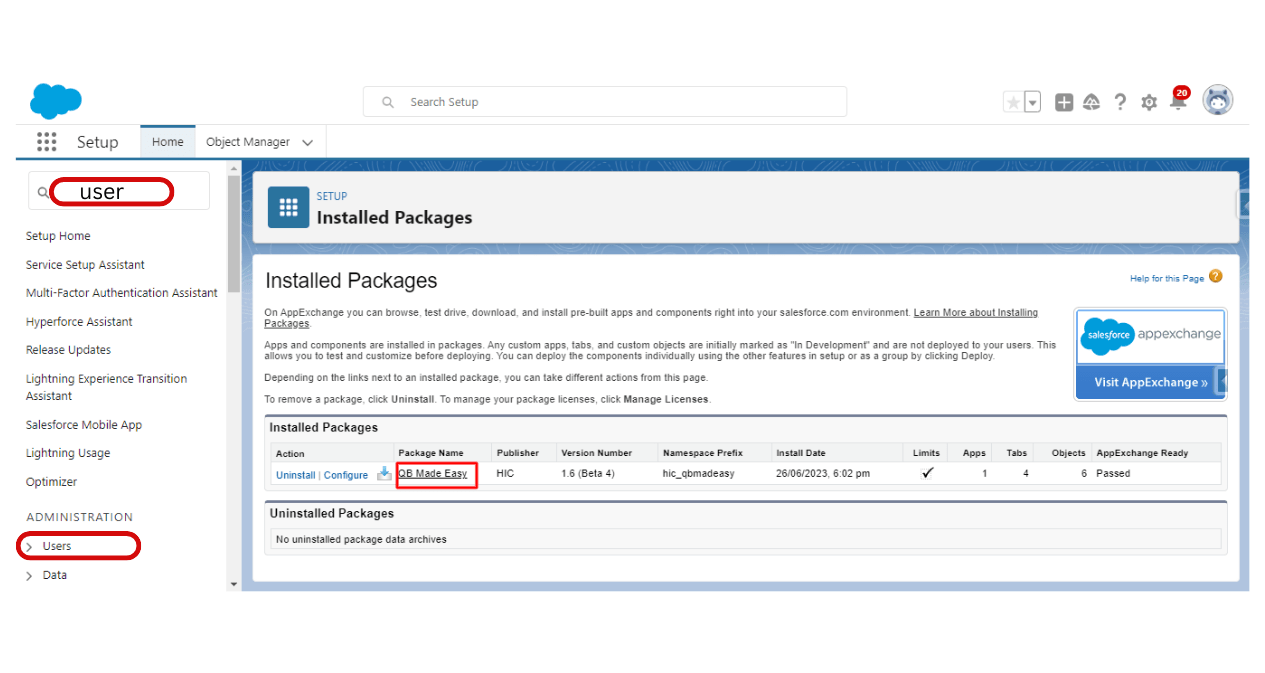Open Hyperforce Assistant
Viewport: 1265px width, 673px height.
pos(79,322)
